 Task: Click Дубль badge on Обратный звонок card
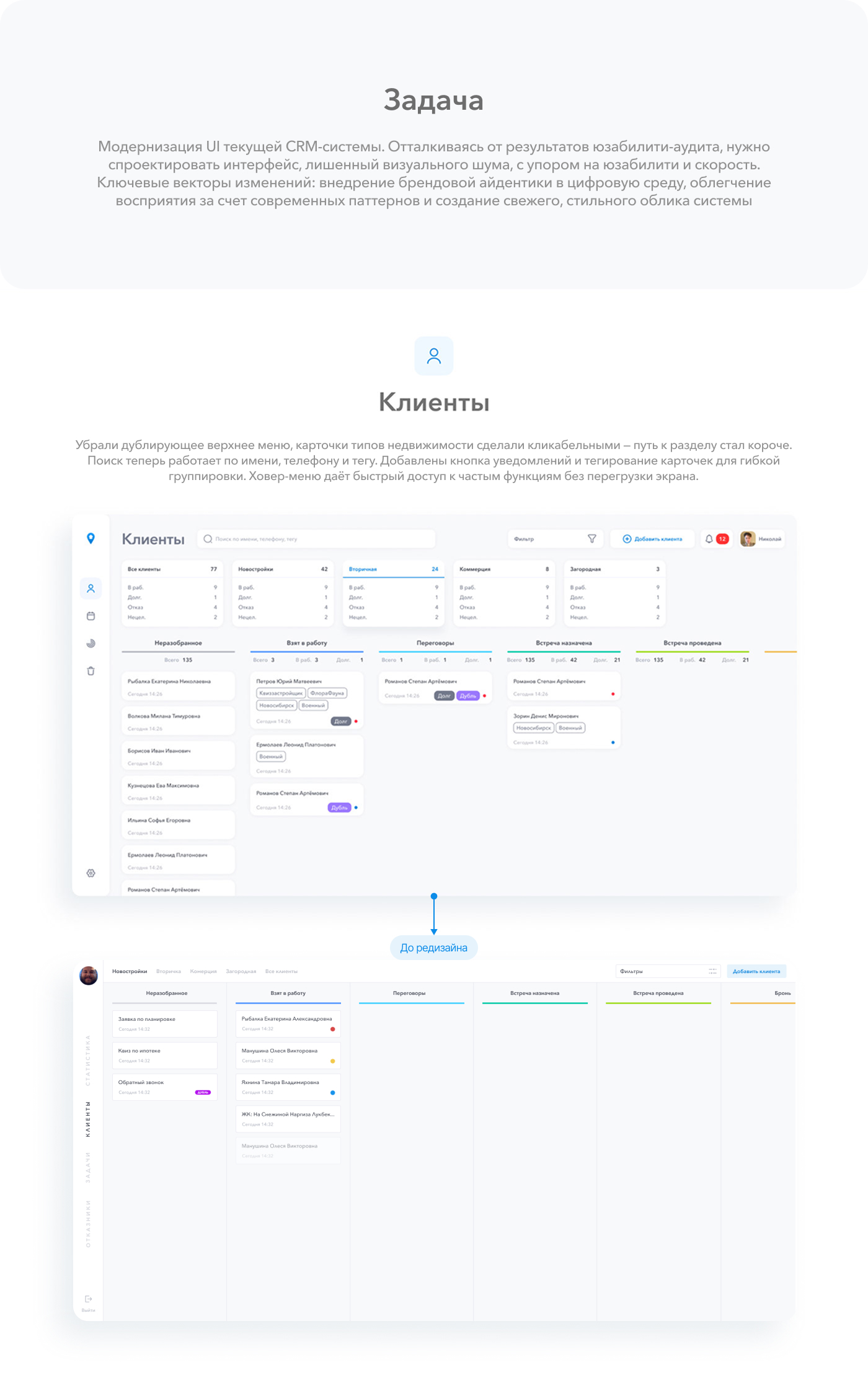(203, 1092)
